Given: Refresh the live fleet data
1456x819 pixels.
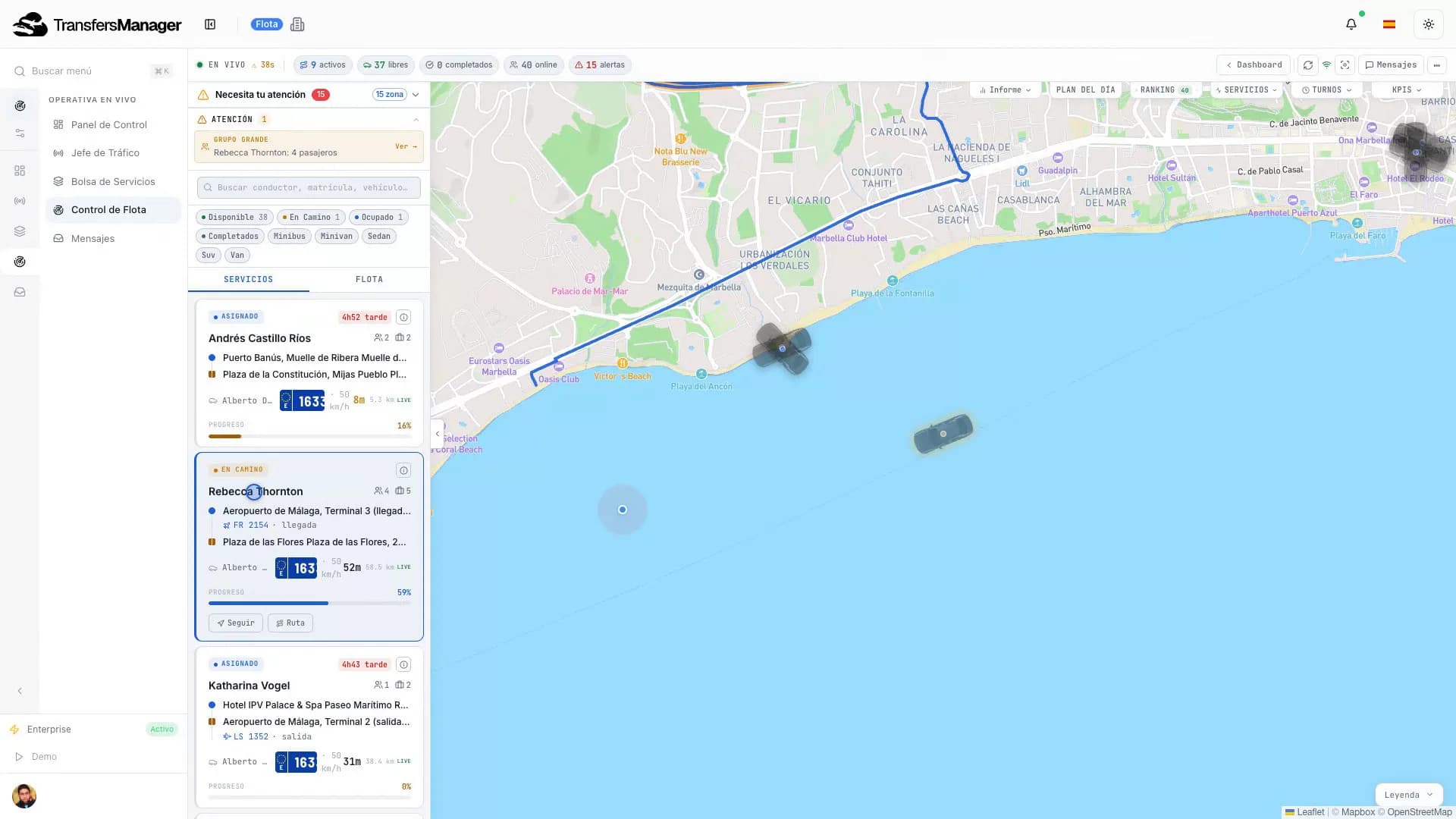Looking at the screenshot, I should click(x=1307, y=65).
